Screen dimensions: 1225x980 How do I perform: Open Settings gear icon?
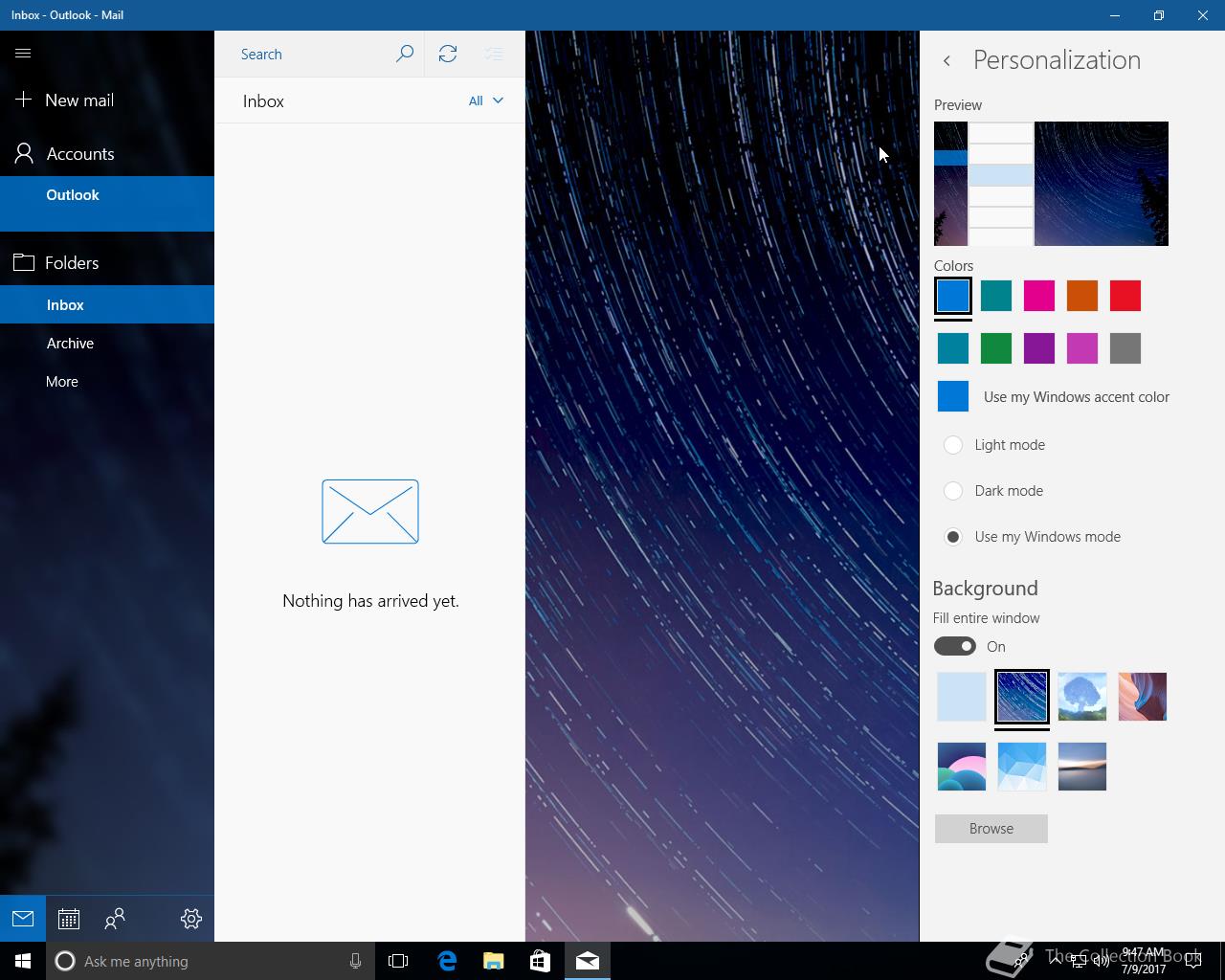pyautogui.click(x=191, y=919)
